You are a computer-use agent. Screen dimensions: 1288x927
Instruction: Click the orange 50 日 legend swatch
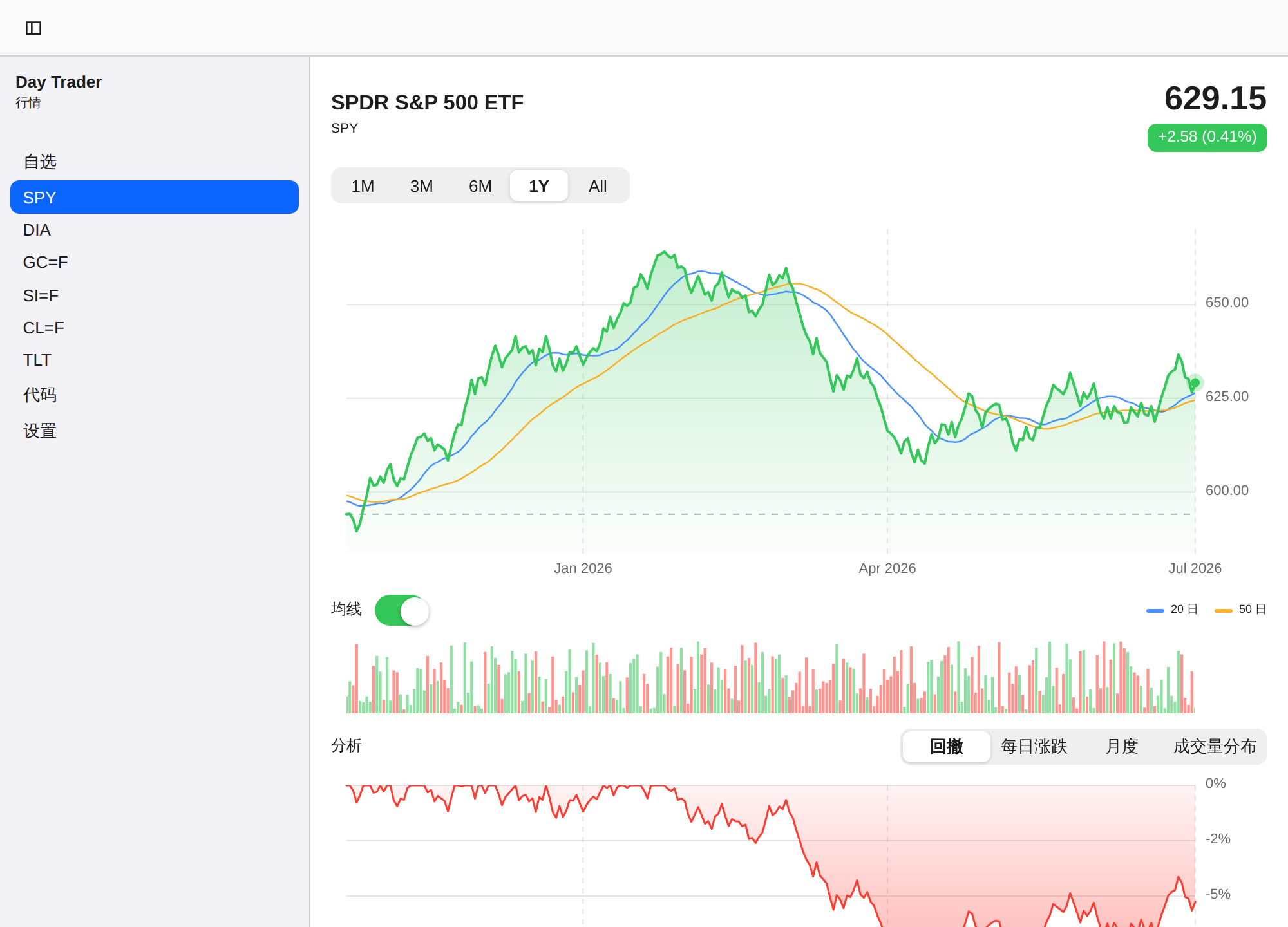(1224, 610)
